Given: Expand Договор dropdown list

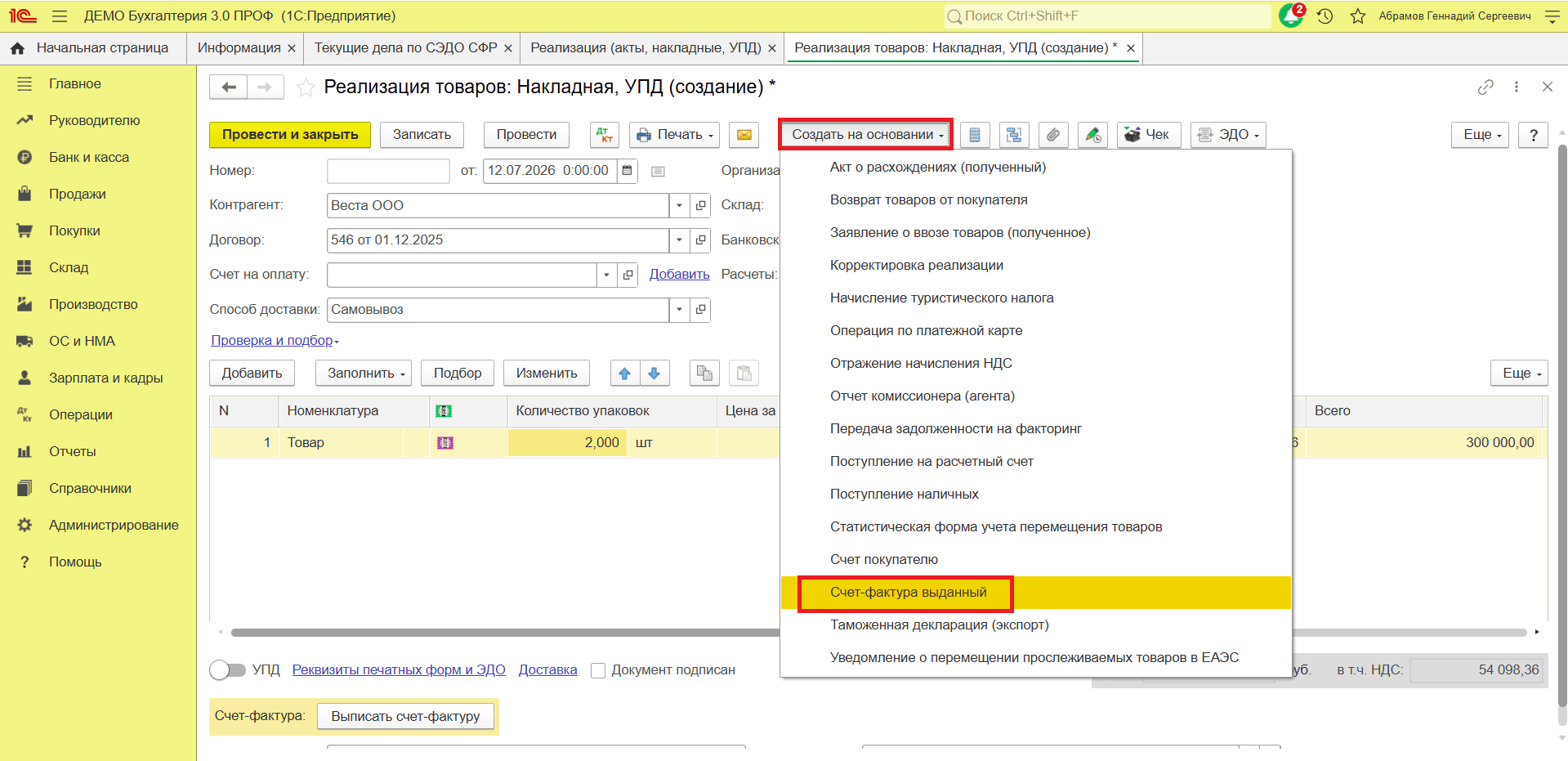Looking at the screenshot, I should tap(680, 240).
